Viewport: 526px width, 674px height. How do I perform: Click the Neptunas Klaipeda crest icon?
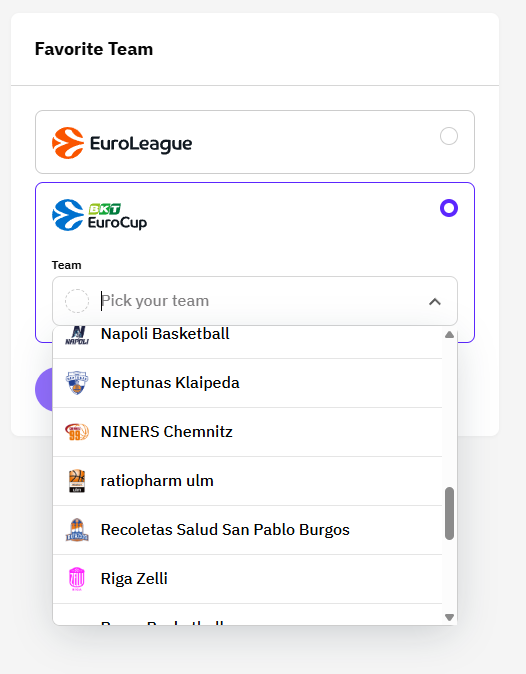[77, 383]
